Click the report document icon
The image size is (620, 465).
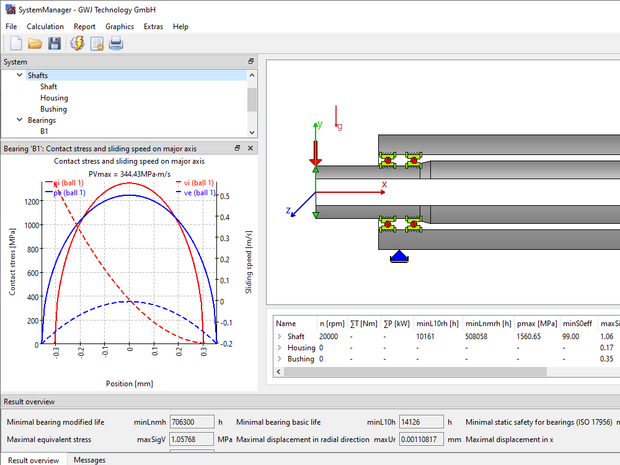[97, 43]
